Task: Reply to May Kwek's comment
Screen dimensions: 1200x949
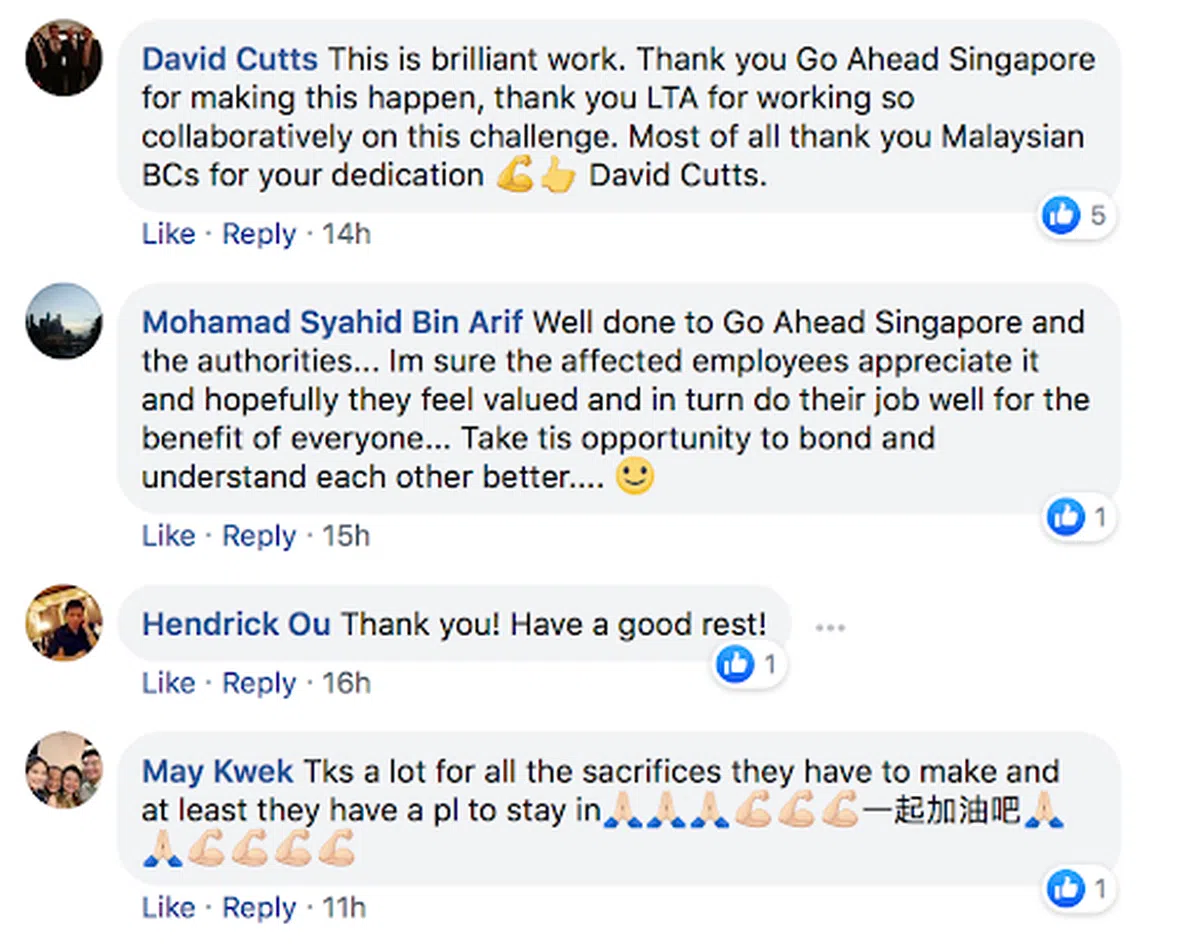Action: point(259,908)
